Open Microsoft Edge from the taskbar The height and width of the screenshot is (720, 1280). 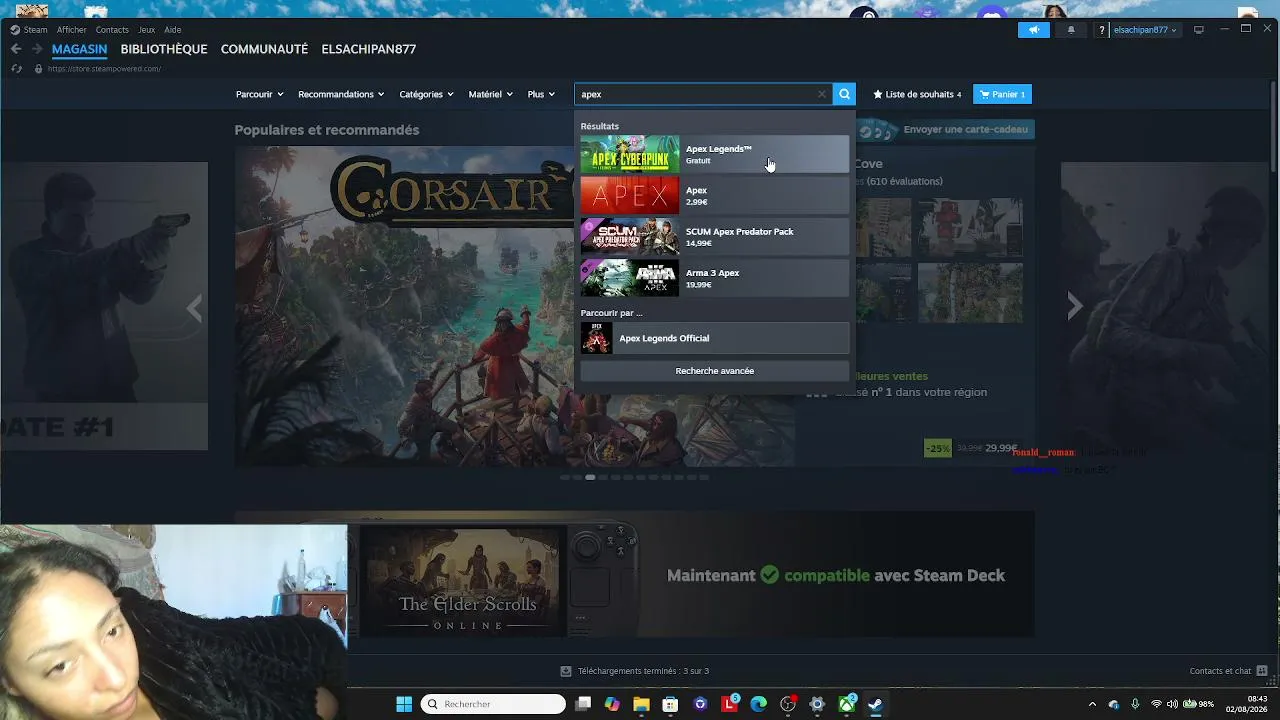[758, 704]
